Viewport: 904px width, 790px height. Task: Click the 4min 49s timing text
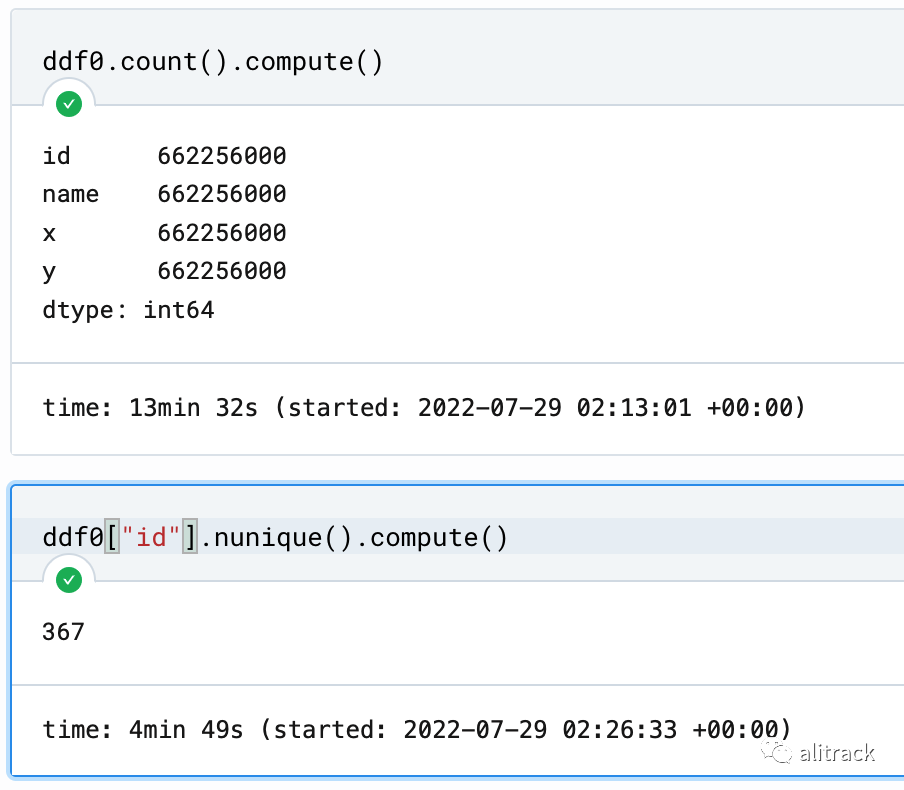click(x=186, y=729)
